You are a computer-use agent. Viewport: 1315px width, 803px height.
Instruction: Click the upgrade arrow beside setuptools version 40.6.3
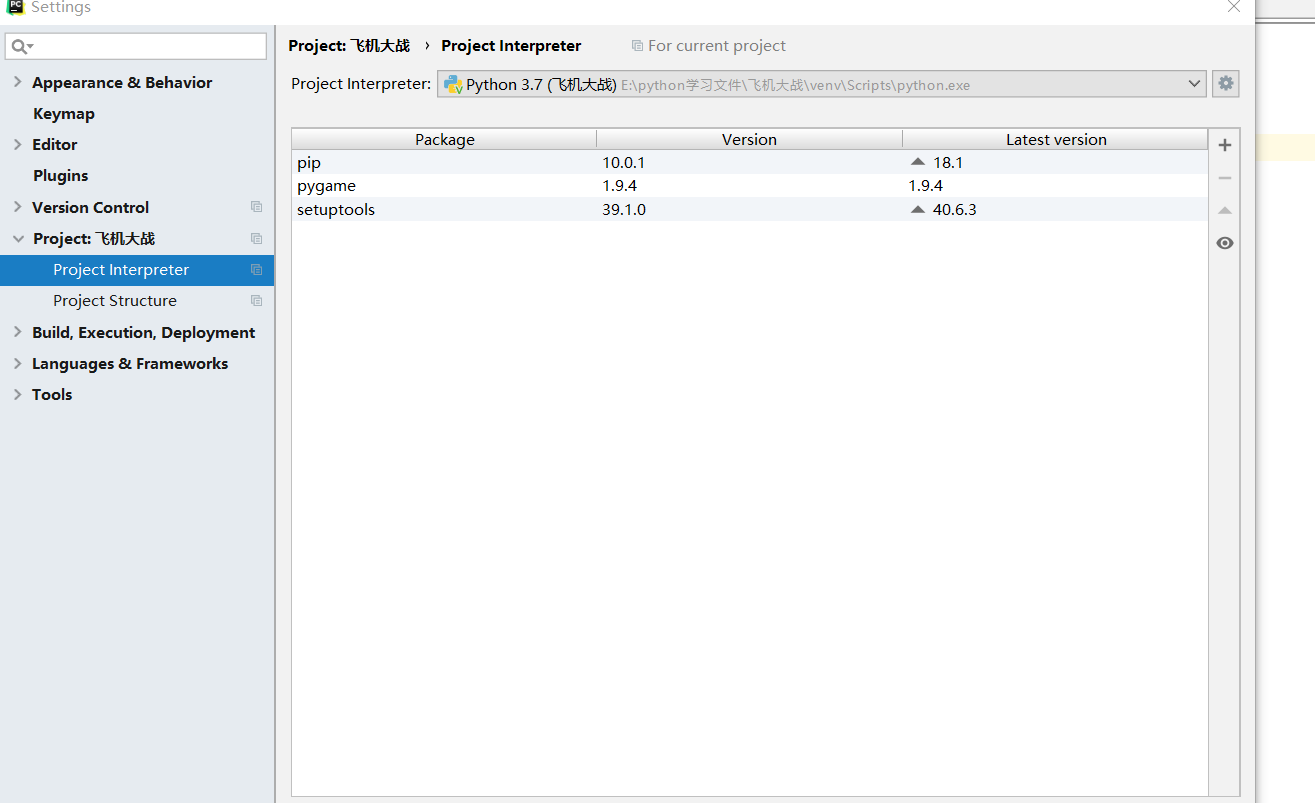point(917,209)
